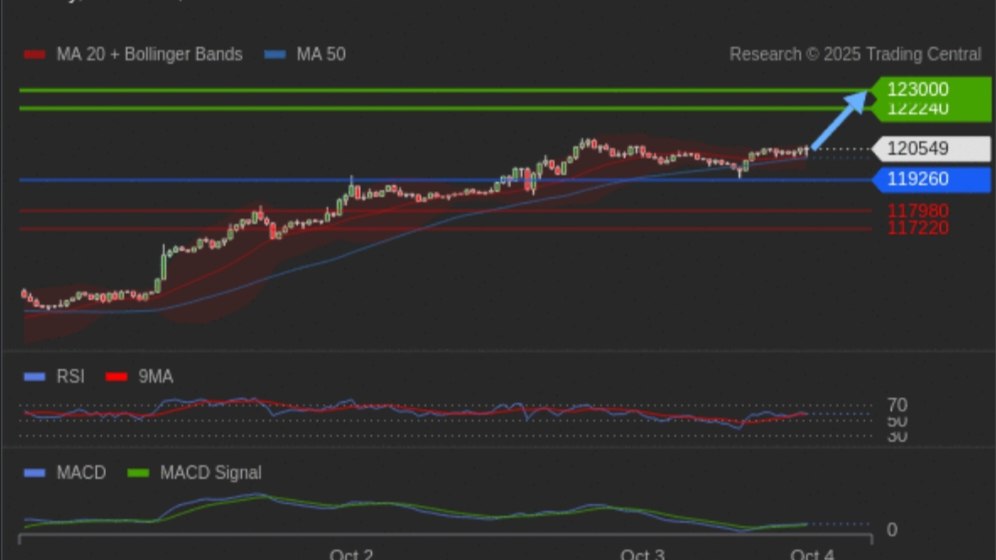Viewport: 996px width, 560px height.
Task: Click the RSI blue legend swatch
Action: click(34, 377)
